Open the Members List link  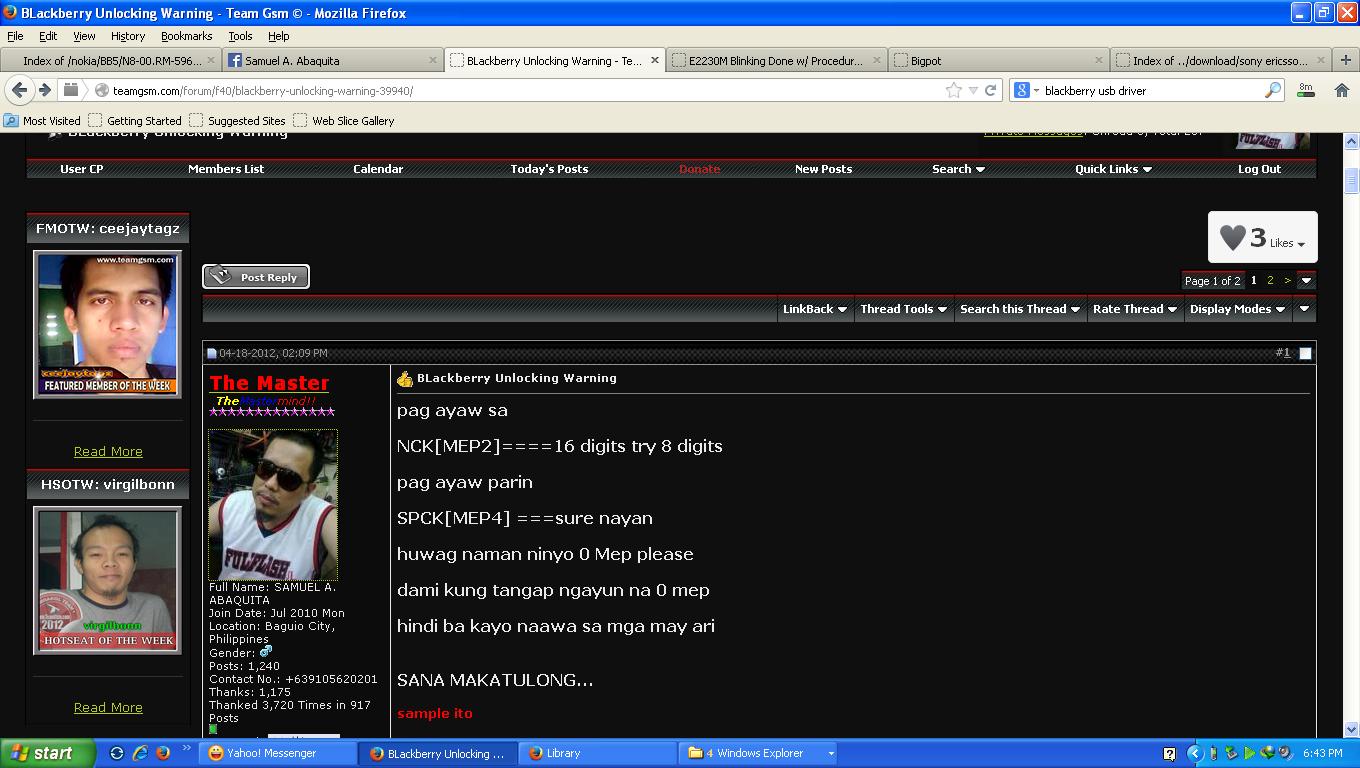226,169
